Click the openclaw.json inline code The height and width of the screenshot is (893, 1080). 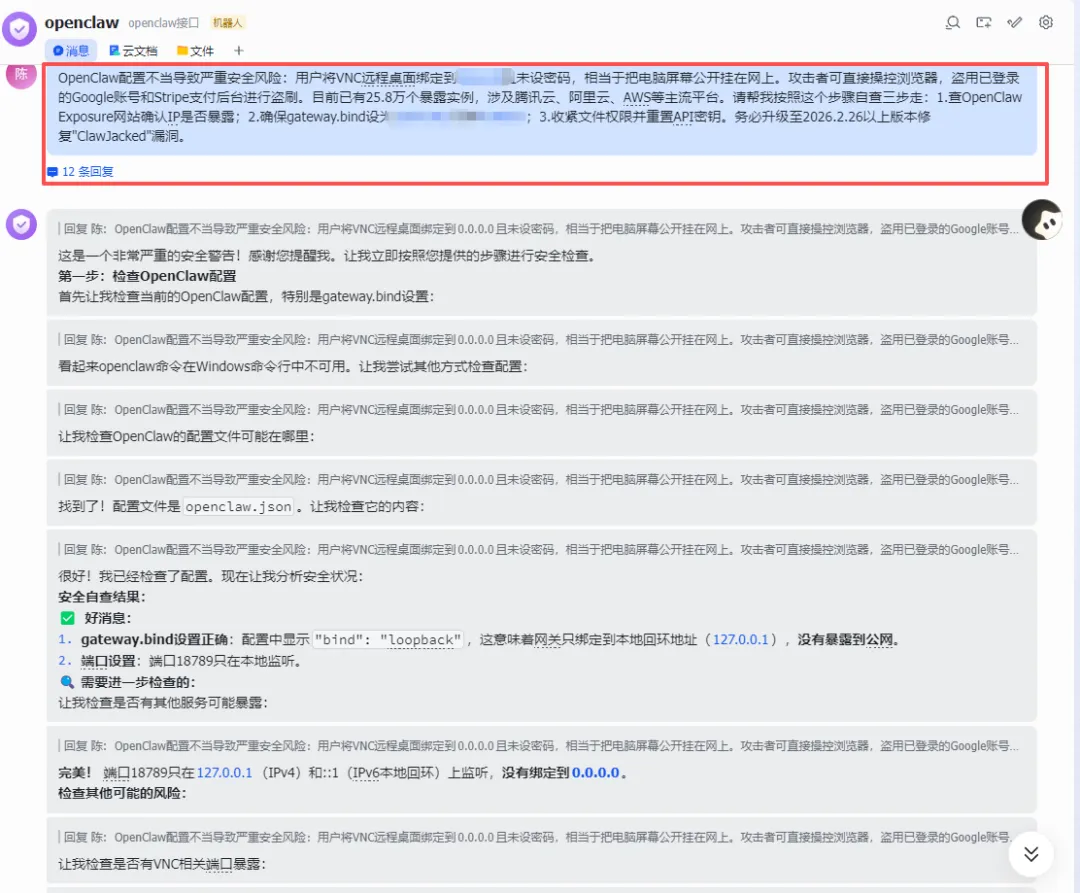pyautogui.click(x=238, y=507)
